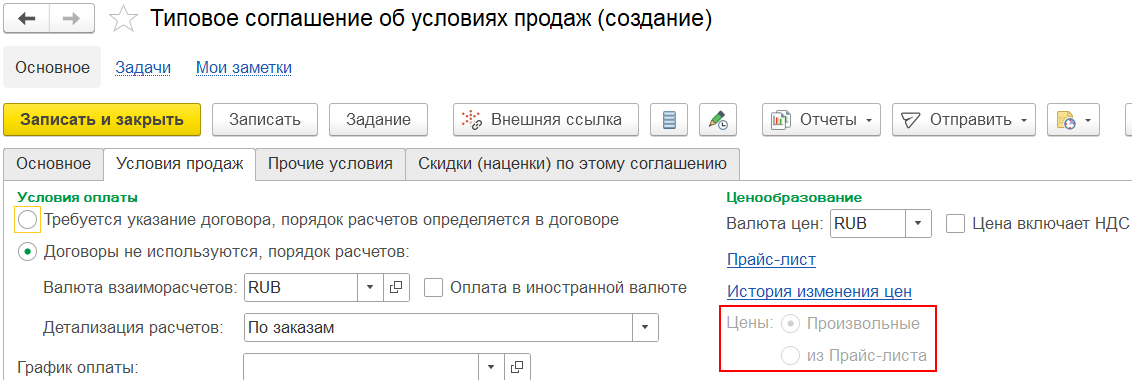Open Скидки (наценки) по этому соглашению tab
This screenshot has height=380, width=1132.
572,164
